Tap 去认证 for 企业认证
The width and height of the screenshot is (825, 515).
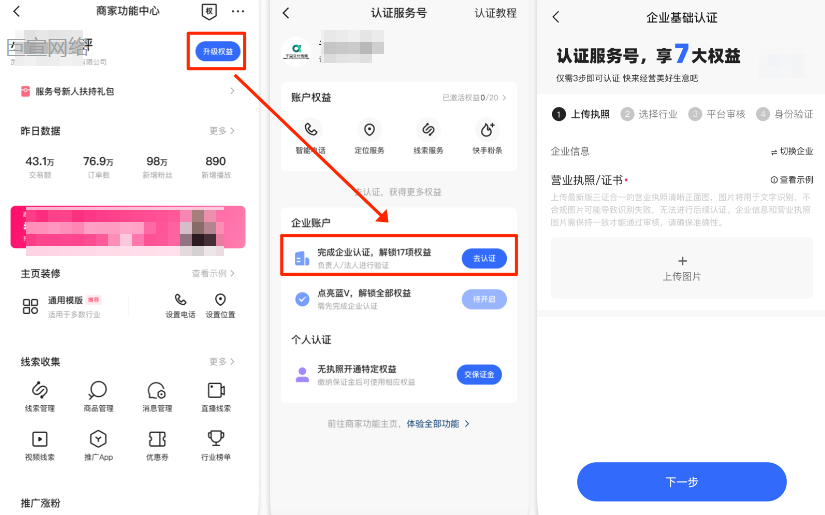pyautogui.click(x=484, y=258)
